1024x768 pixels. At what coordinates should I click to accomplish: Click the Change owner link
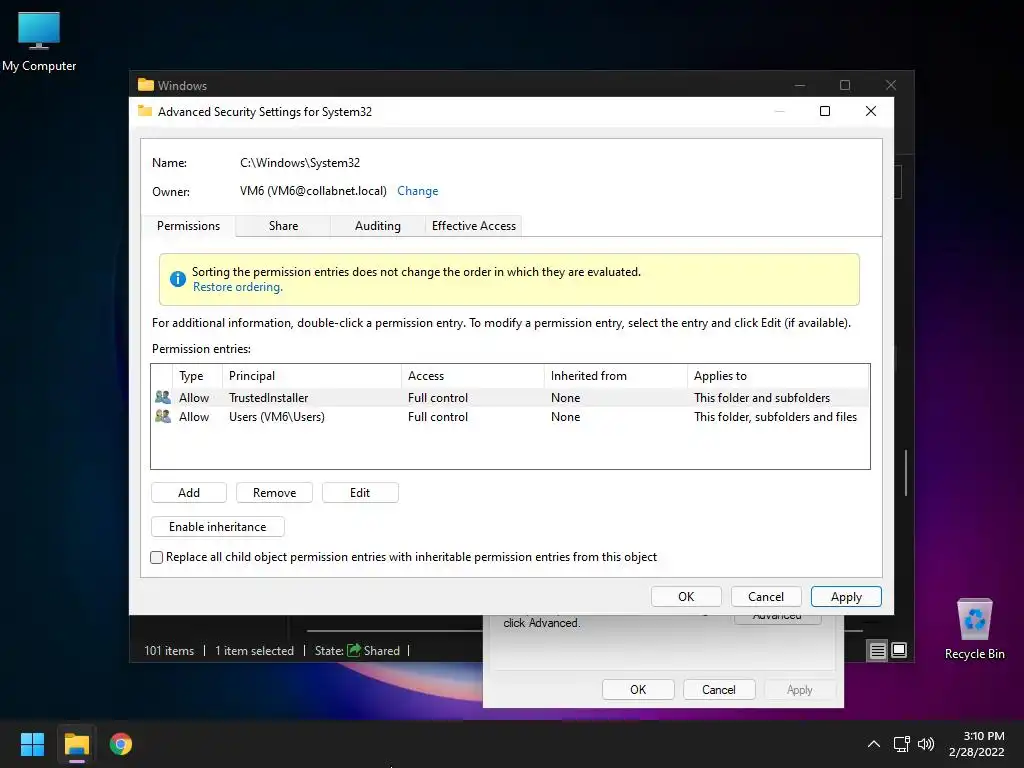tap(417, 191)
